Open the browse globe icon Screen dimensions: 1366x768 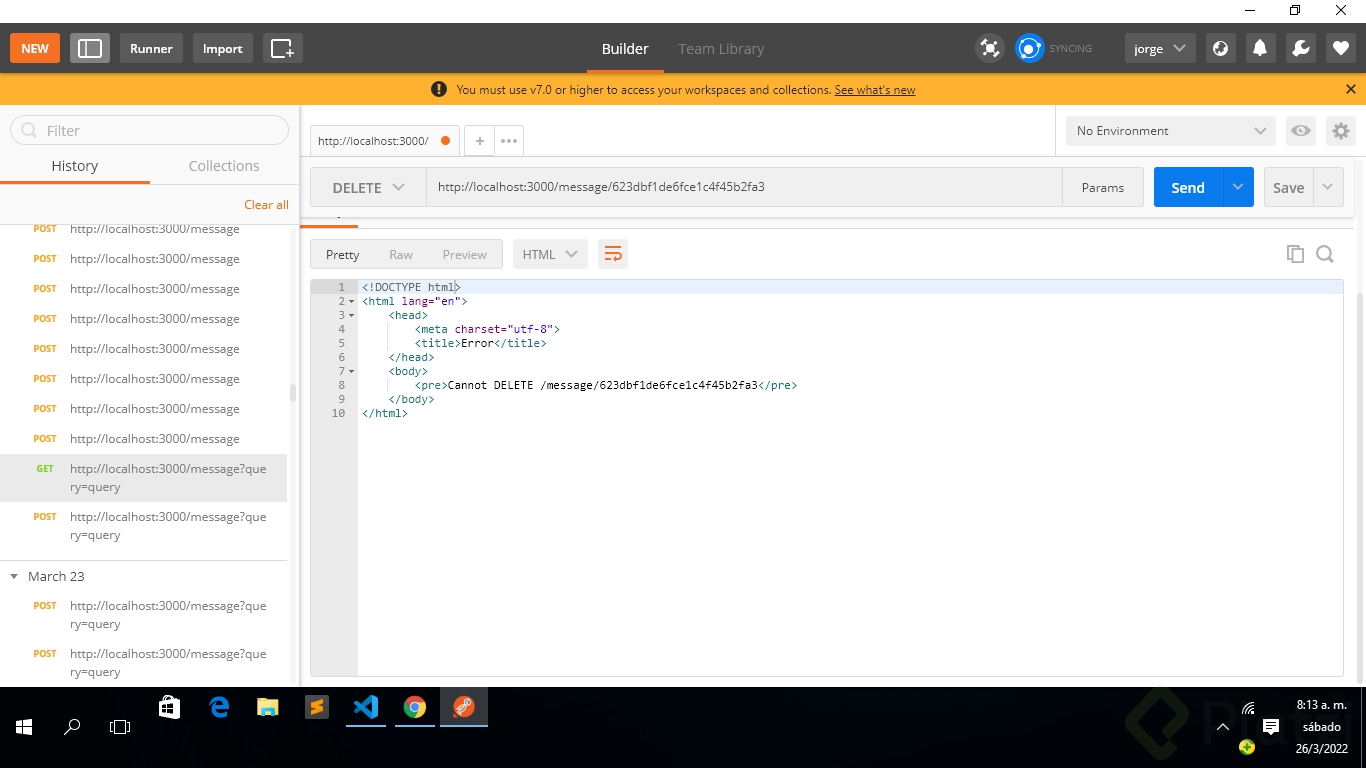(1220, 48)
